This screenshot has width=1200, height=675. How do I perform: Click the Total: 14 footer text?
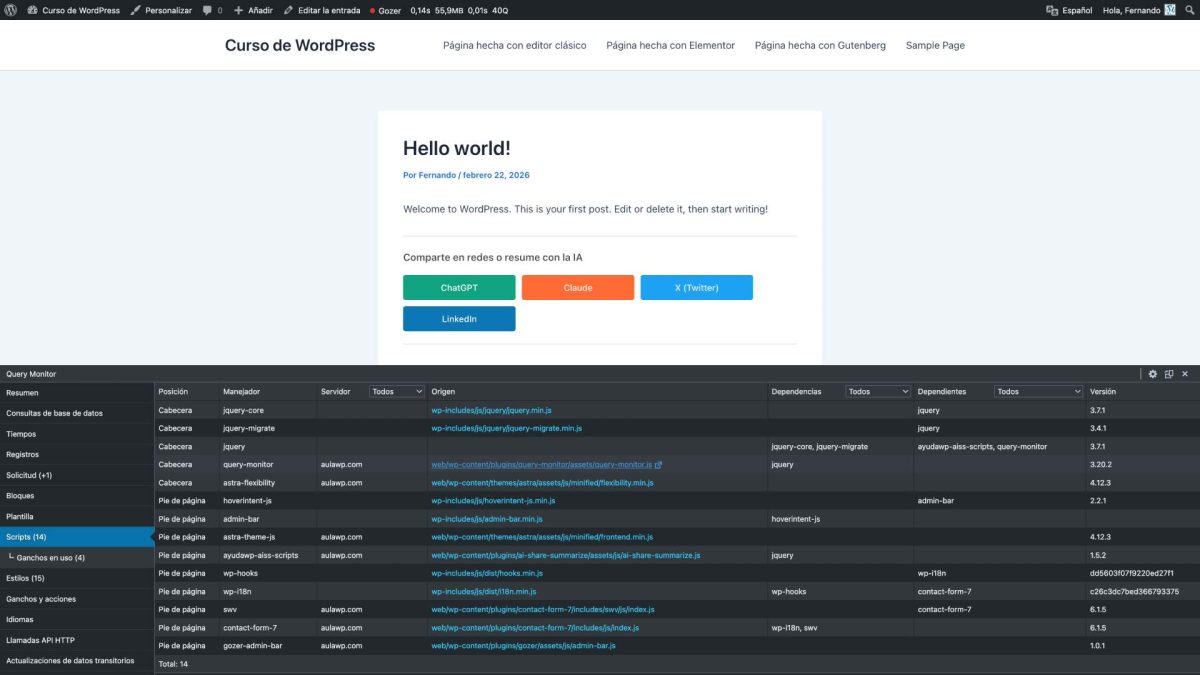pyautogui.click(x=173, y=664)
